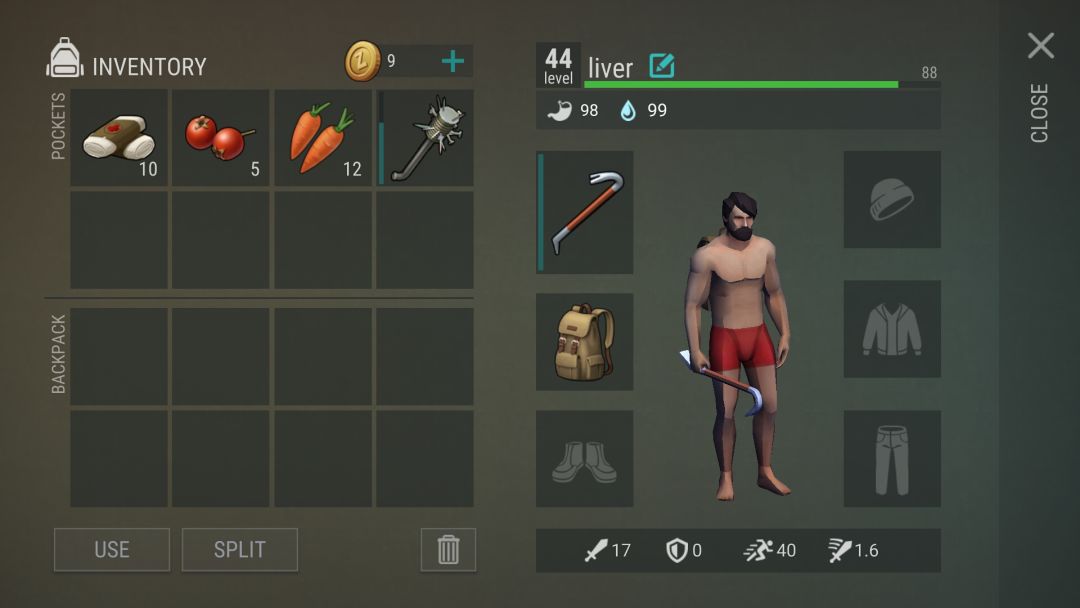Image resolution: width=1080 pixels, height=608 pixels.
Task: Add coins with the plus icon
Action: (453, 61)
